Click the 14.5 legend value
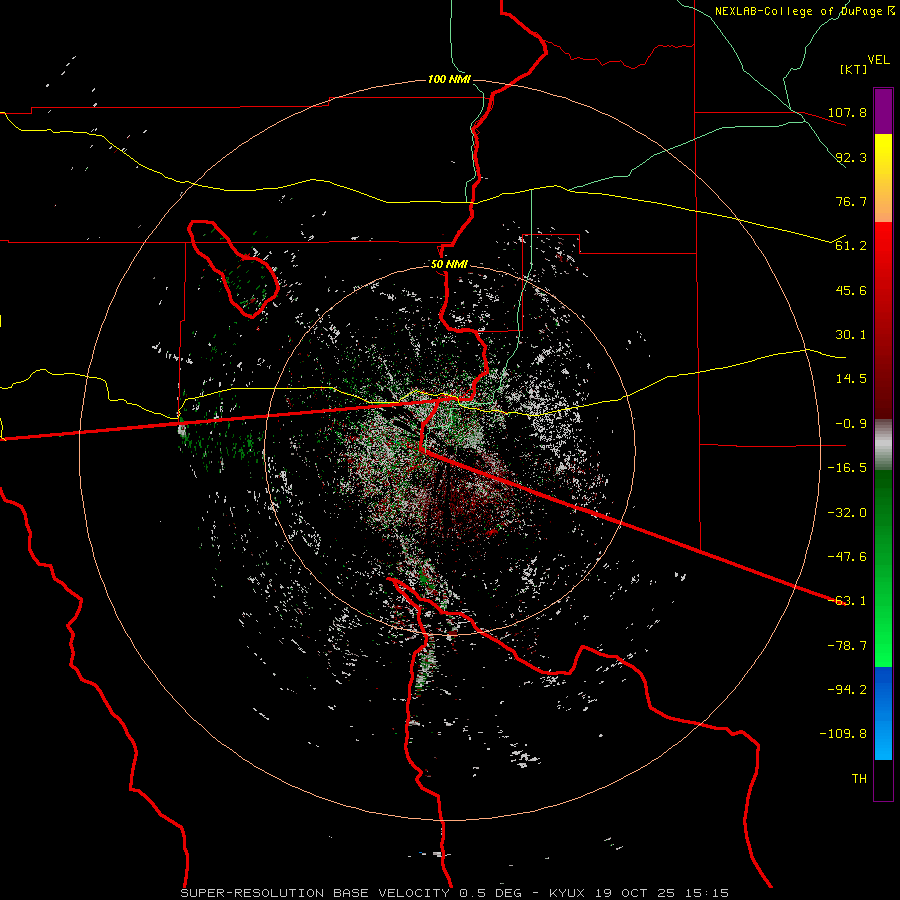Viewport: 900px width, 900px height. (x=851, y=379)
